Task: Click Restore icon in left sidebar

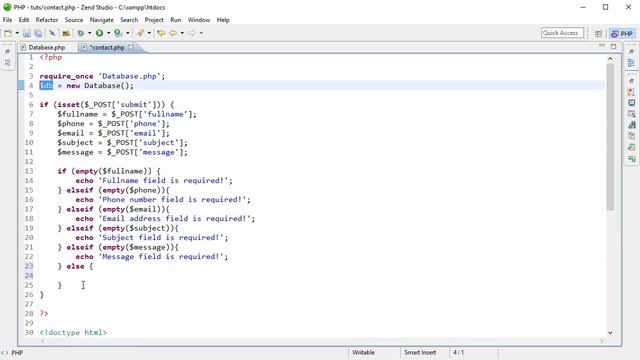Action: pyautogui.click(x=7, y=51)
